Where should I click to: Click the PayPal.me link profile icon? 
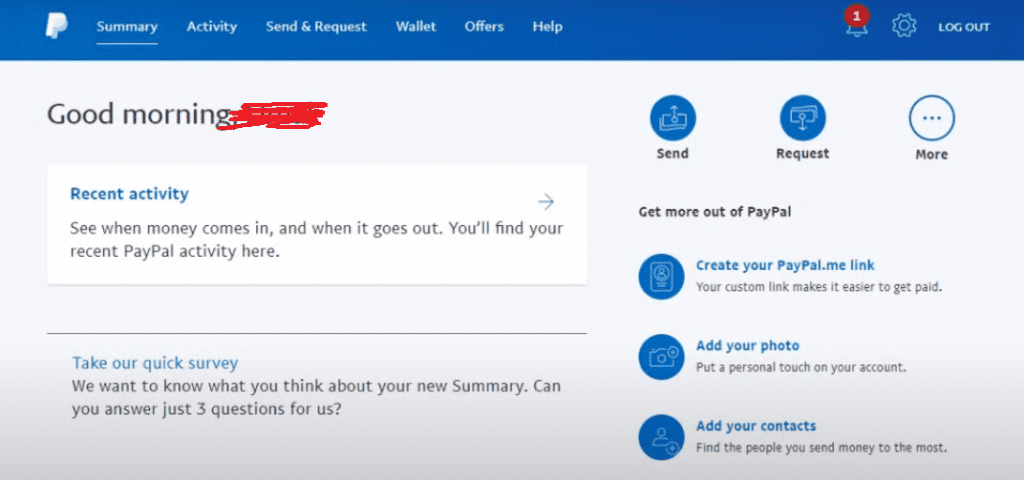tap(662, 276)
